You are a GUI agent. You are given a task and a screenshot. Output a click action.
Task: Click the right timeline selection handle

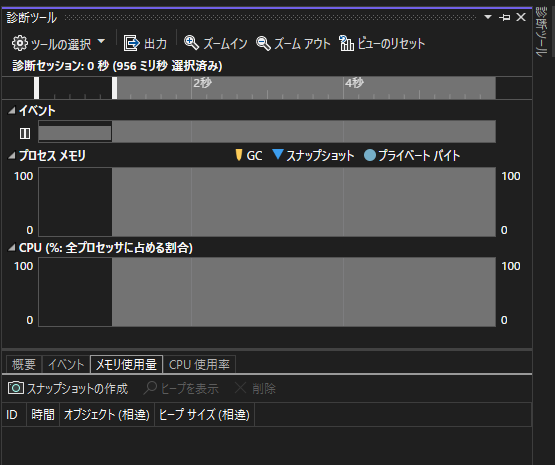[114, 88]
